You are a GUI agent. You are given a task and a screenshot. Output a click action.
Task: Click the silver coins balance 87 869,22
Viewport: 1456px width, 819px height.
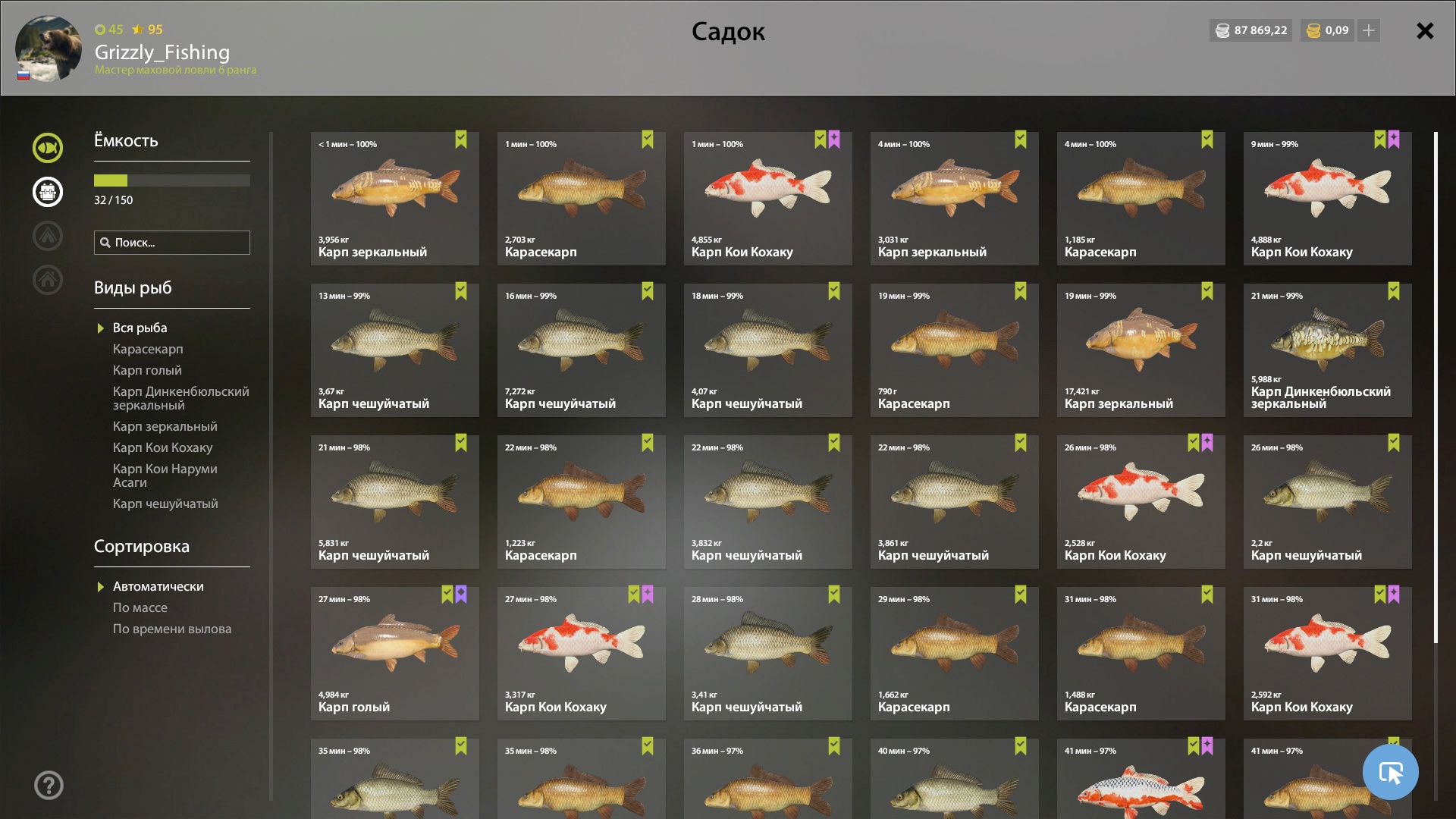coord(1250,30)
